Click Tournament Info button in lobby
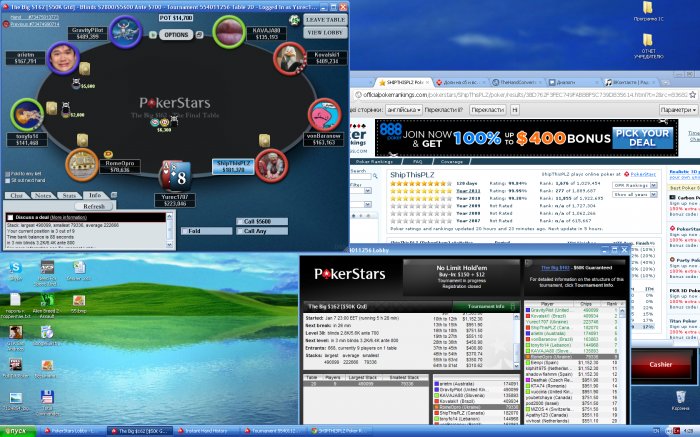700x437 pixels. click(x=486, y=307)
